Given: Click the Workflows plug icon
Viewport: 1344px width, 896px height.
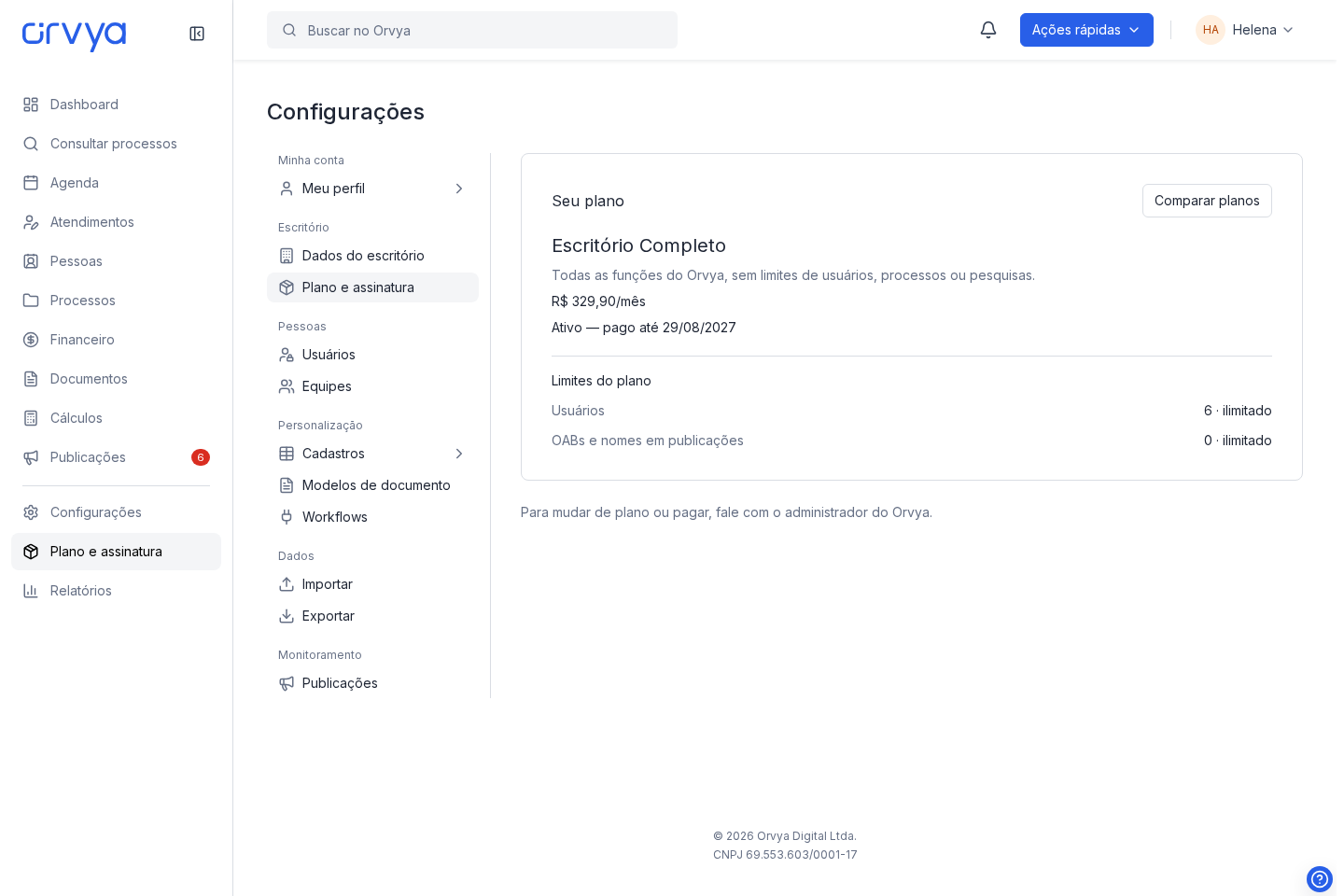Looking at the screenshot, I should pyautogui.click(x=287, y=517).
